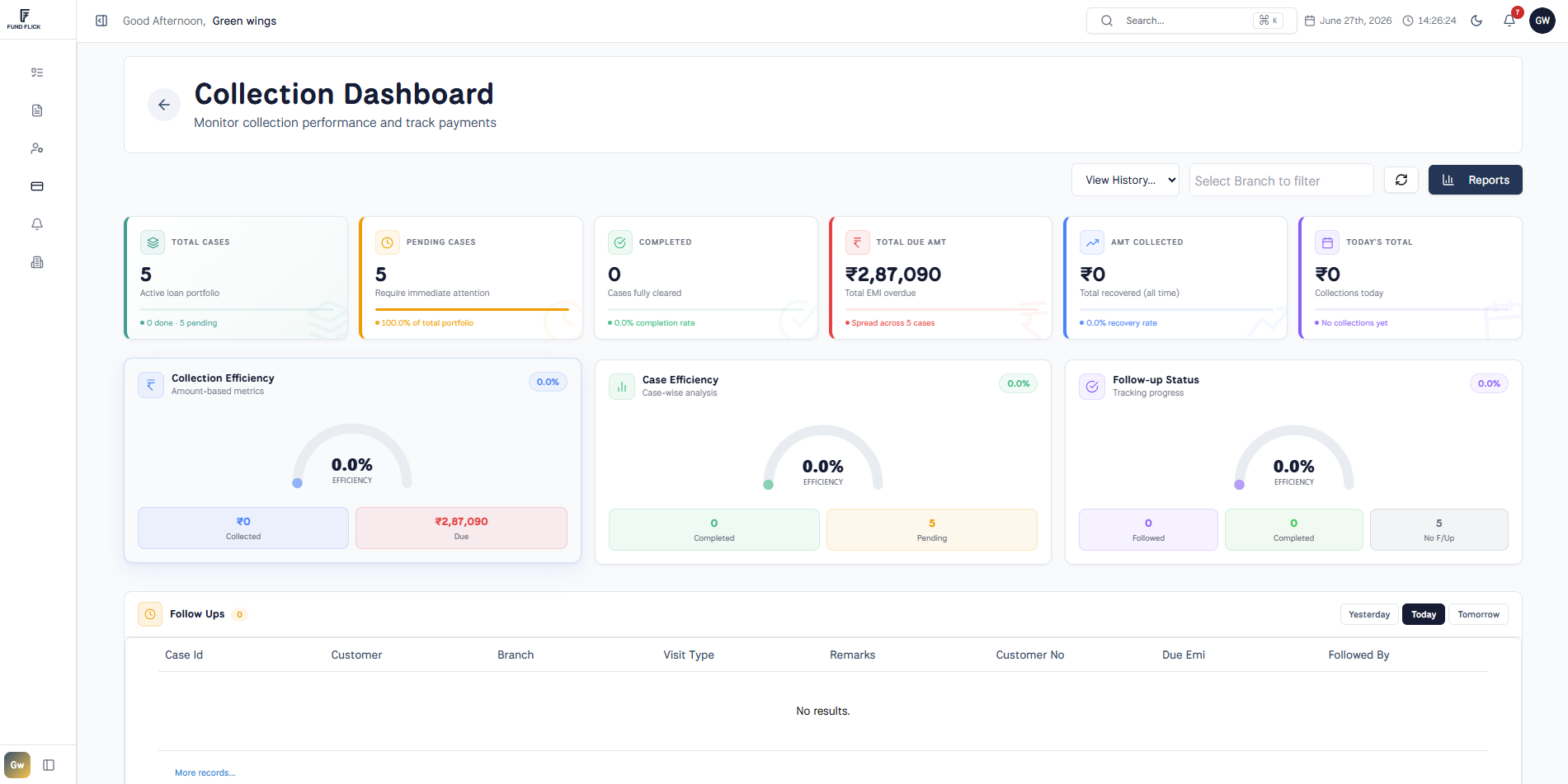The image size is (1568, 784).
Task: Switch follow ups to Tomorrow
Action: click(x=1478, y=614)
